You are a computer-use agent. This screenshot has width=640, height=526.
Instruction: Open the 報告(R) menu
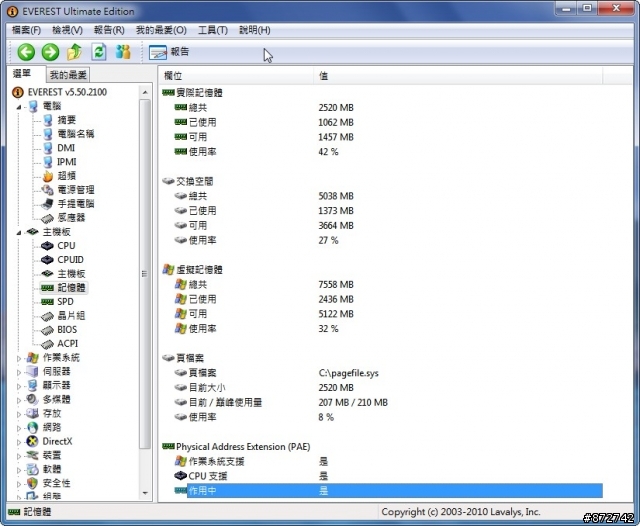(x=109, y=30)
